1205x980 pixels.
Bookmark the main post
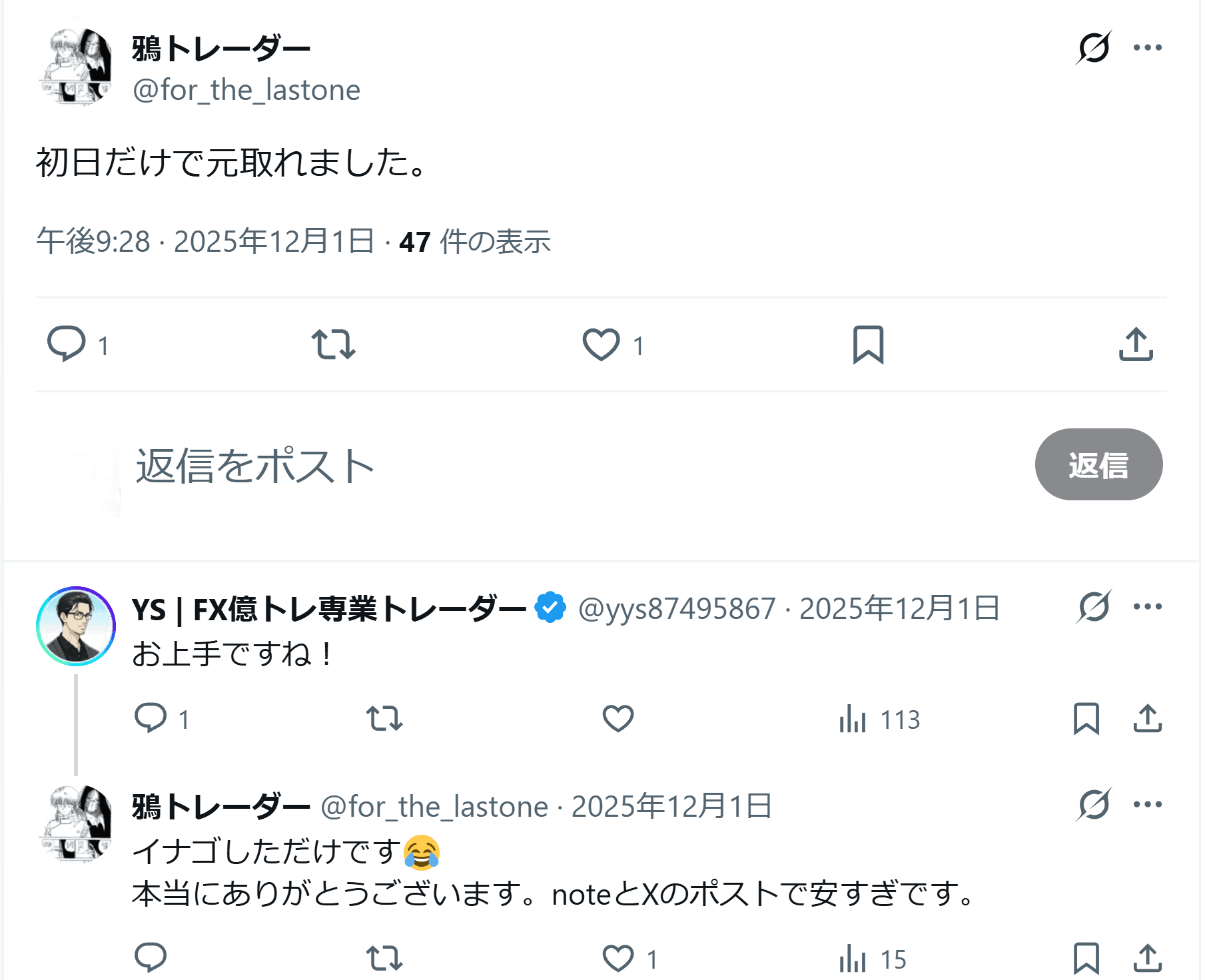tap(868, 344)
